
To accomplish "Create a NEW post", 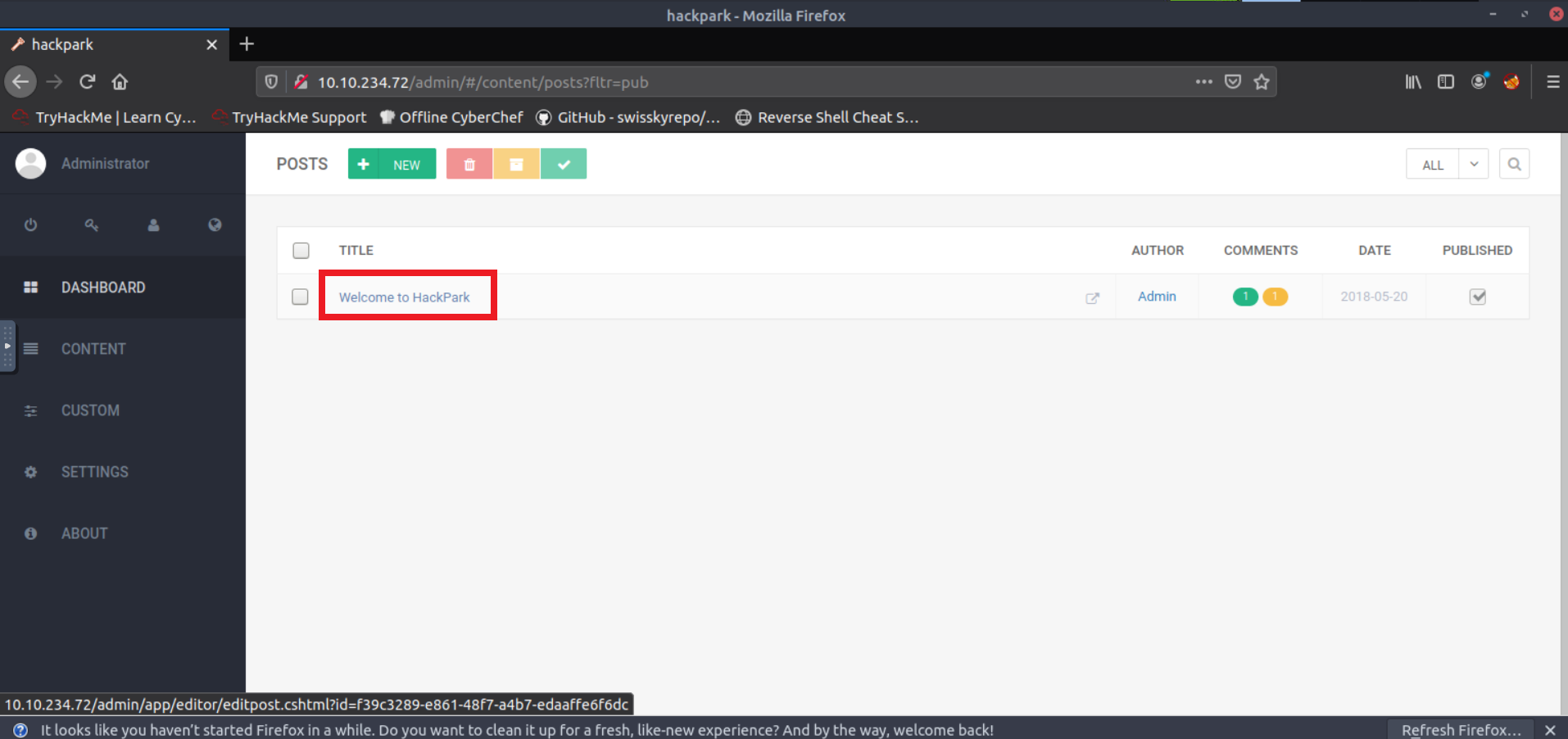I will click(392, 164).
